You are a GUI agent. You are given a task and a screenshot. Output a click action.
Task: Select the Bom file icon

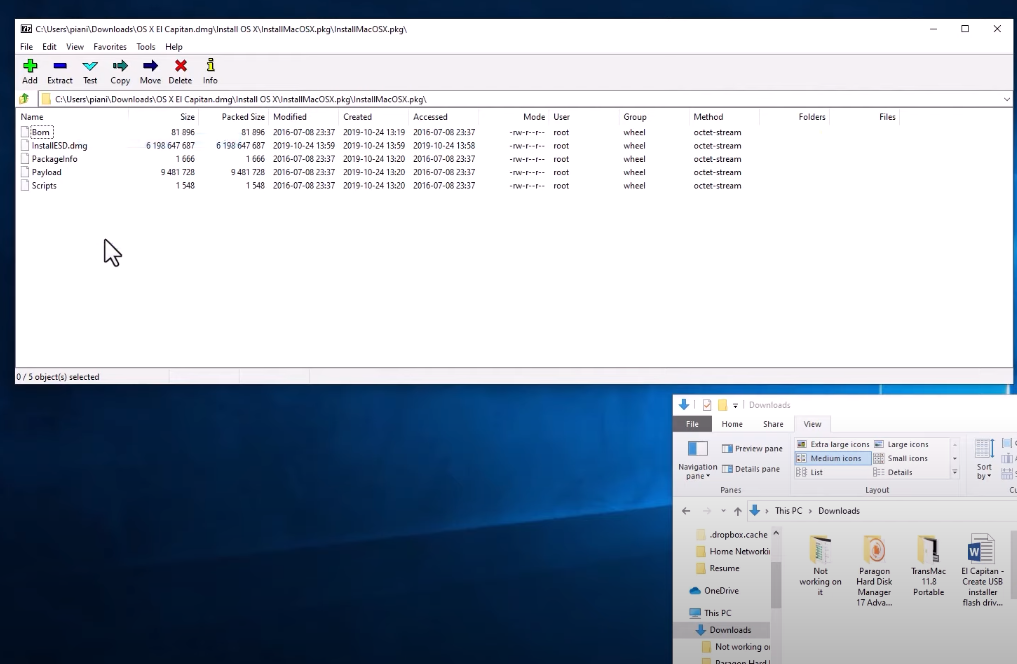(x=25, y=132)
